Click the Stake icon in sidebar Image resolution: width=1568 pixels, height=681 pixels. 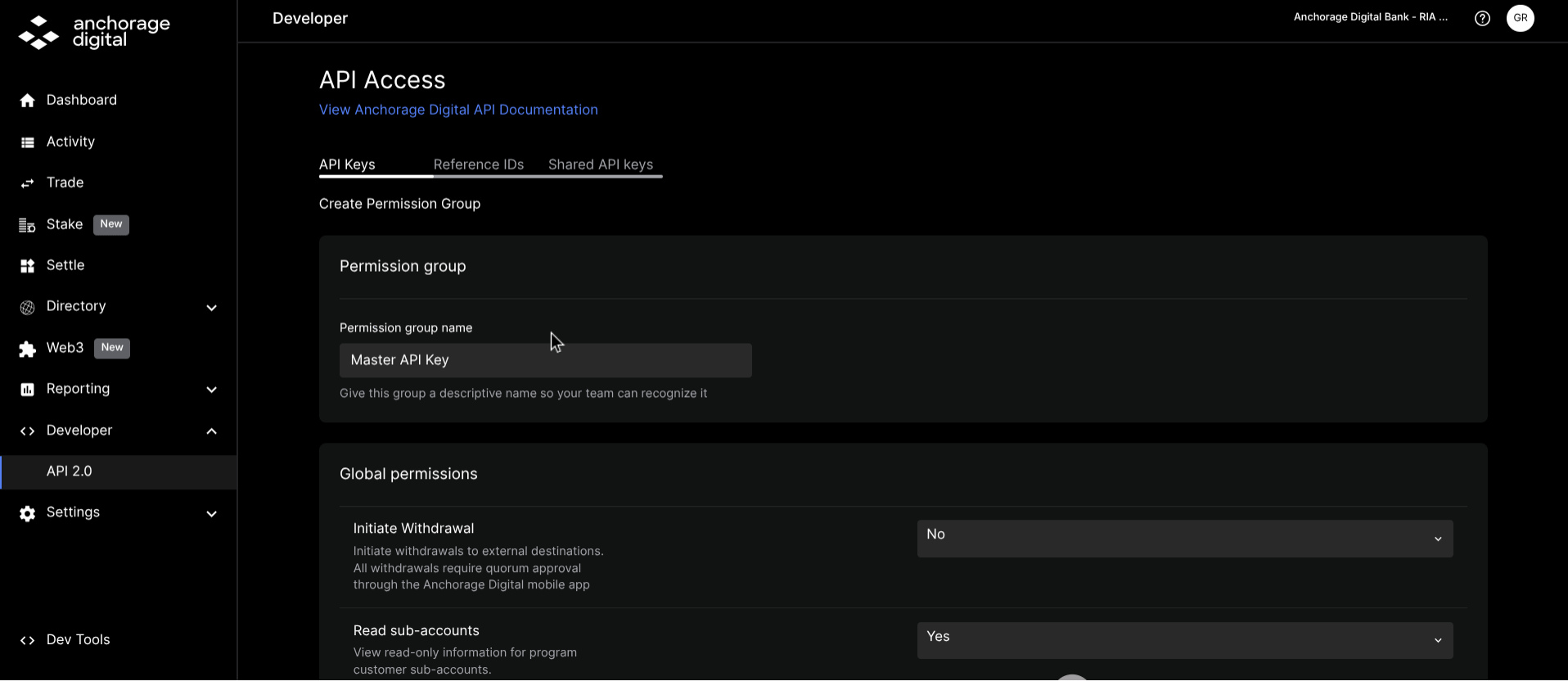pyautogui.click(x=27, y=224)
